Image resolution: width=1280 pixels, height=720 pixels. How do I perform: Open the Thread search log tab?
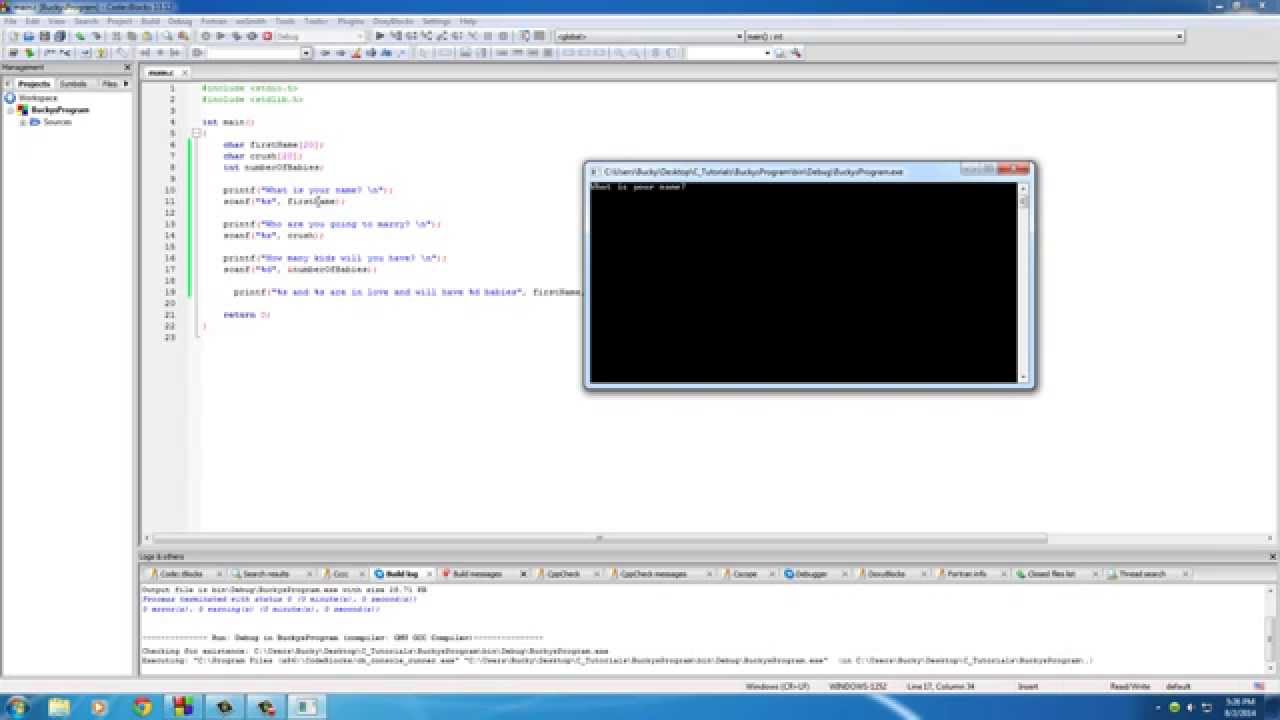[x=1141, y=574]
